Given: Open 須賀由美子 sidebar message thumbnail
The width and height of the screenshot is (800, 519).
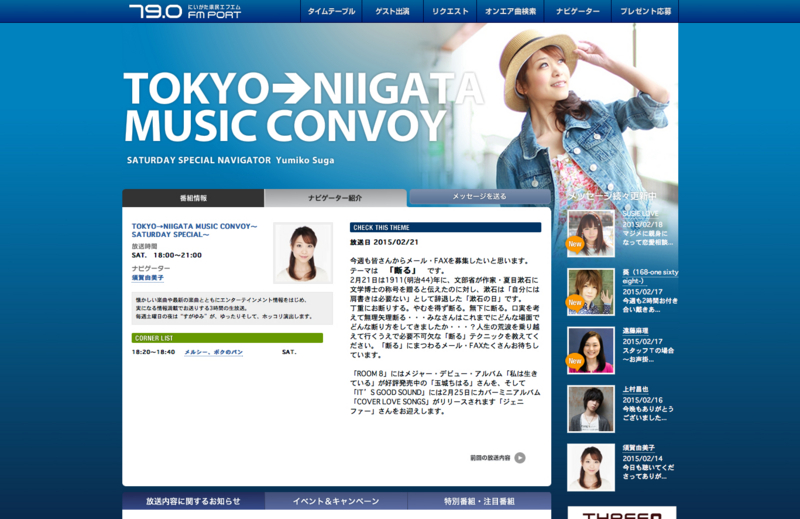Looking at the screenshot, I should (x=591, y=467).
